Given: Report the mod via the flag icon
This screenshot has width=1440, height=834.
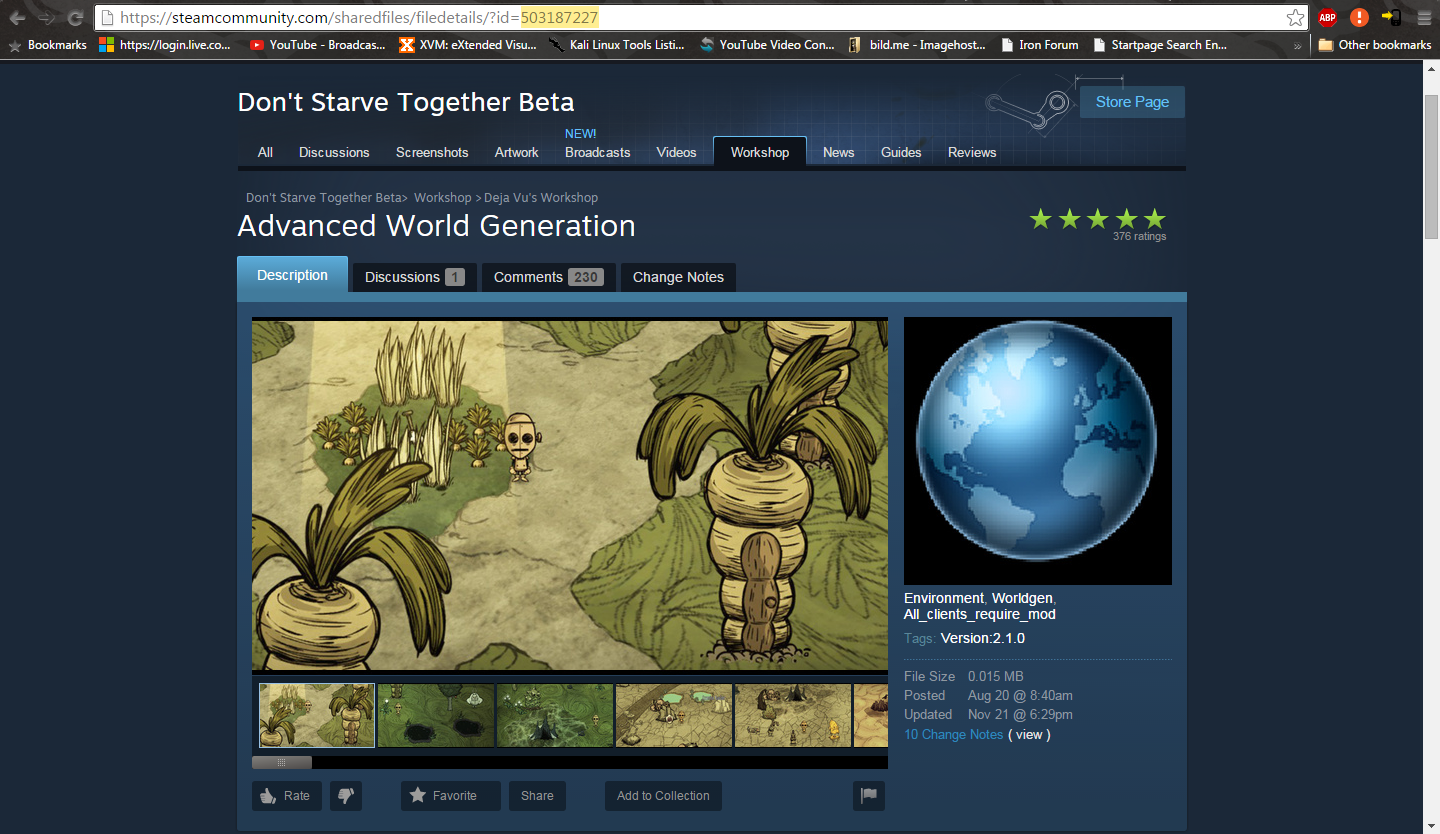Looking at the screenshot, I should coord(868,795).
